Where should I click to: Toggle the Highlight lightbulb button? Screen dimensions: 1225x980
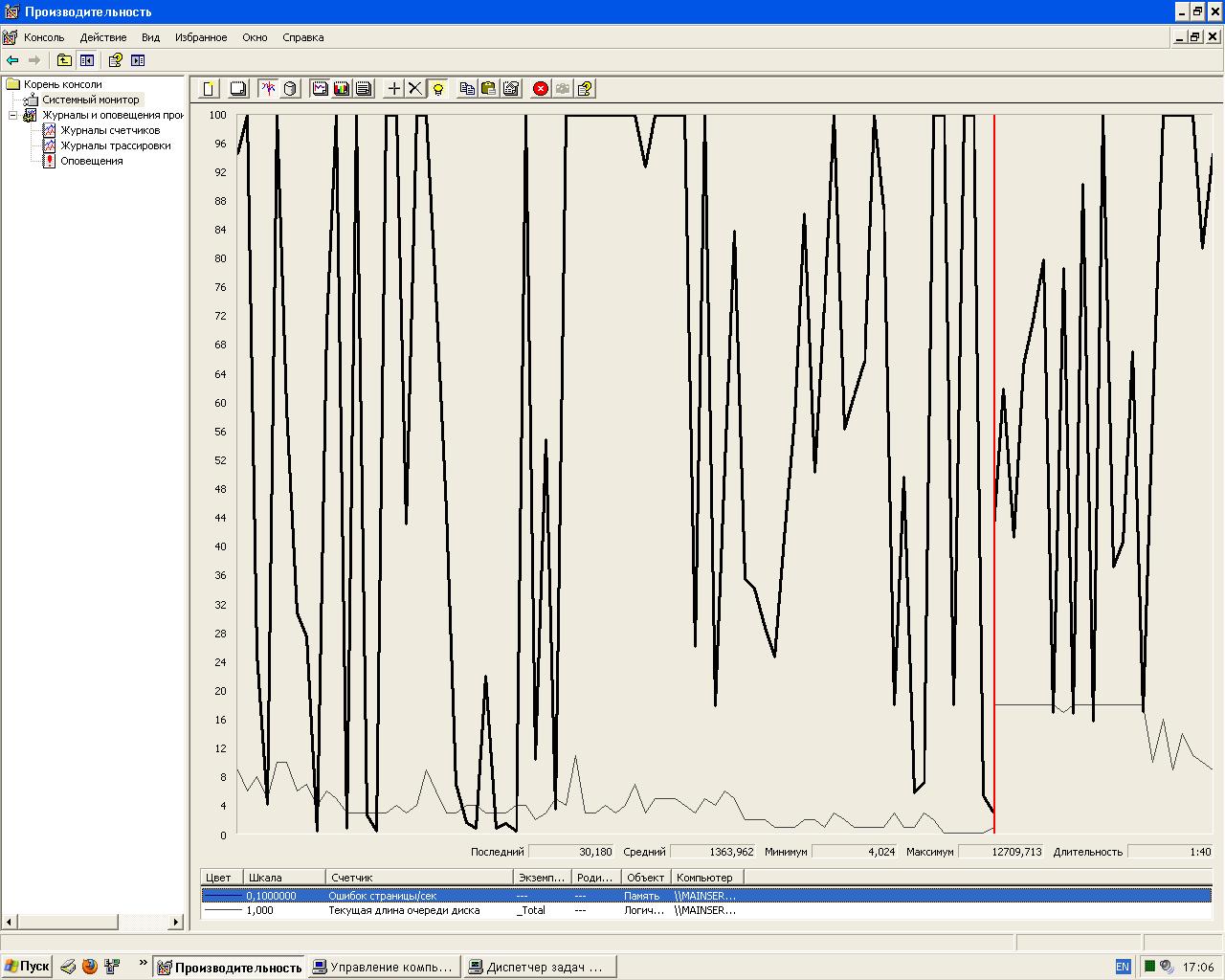[437, 89]
